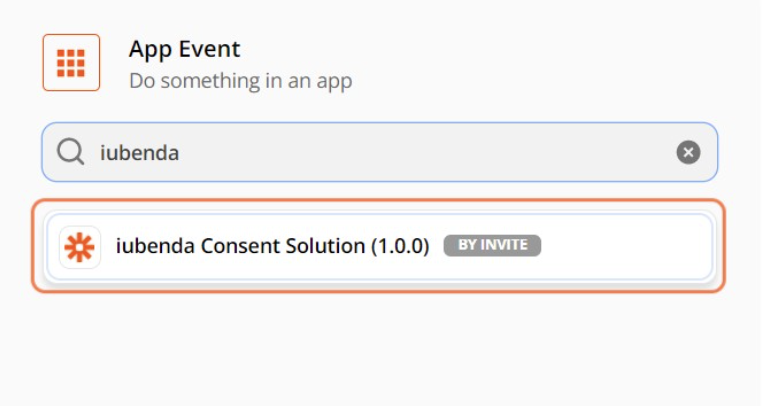Click the (1.0.0) version text in result
Screen dimensions: 764x406
399,246
